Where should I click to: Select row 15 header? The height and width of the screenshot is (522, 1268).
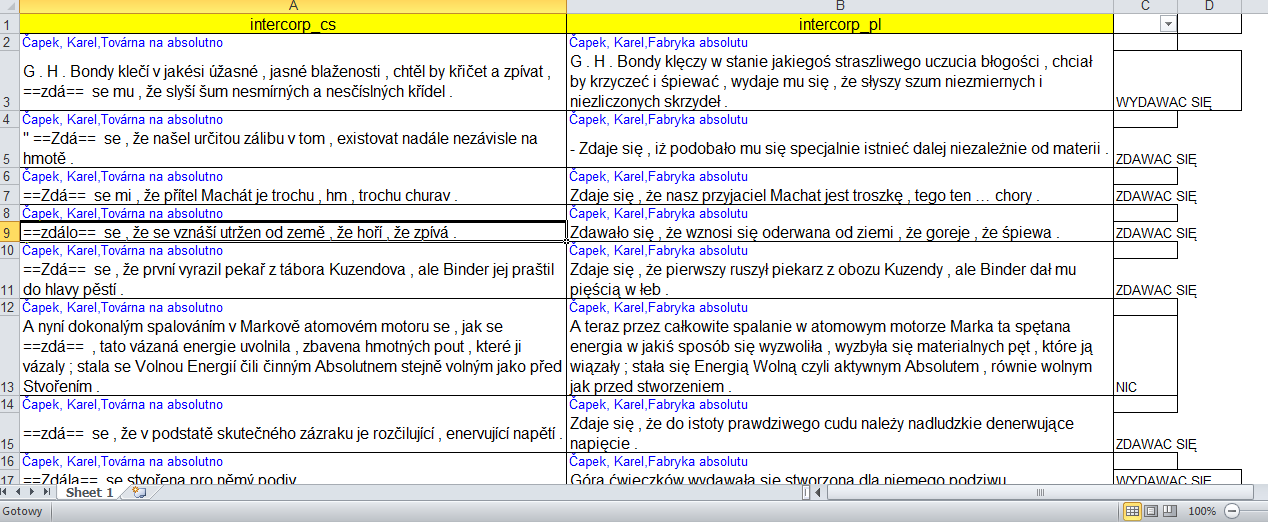[9, 433]
